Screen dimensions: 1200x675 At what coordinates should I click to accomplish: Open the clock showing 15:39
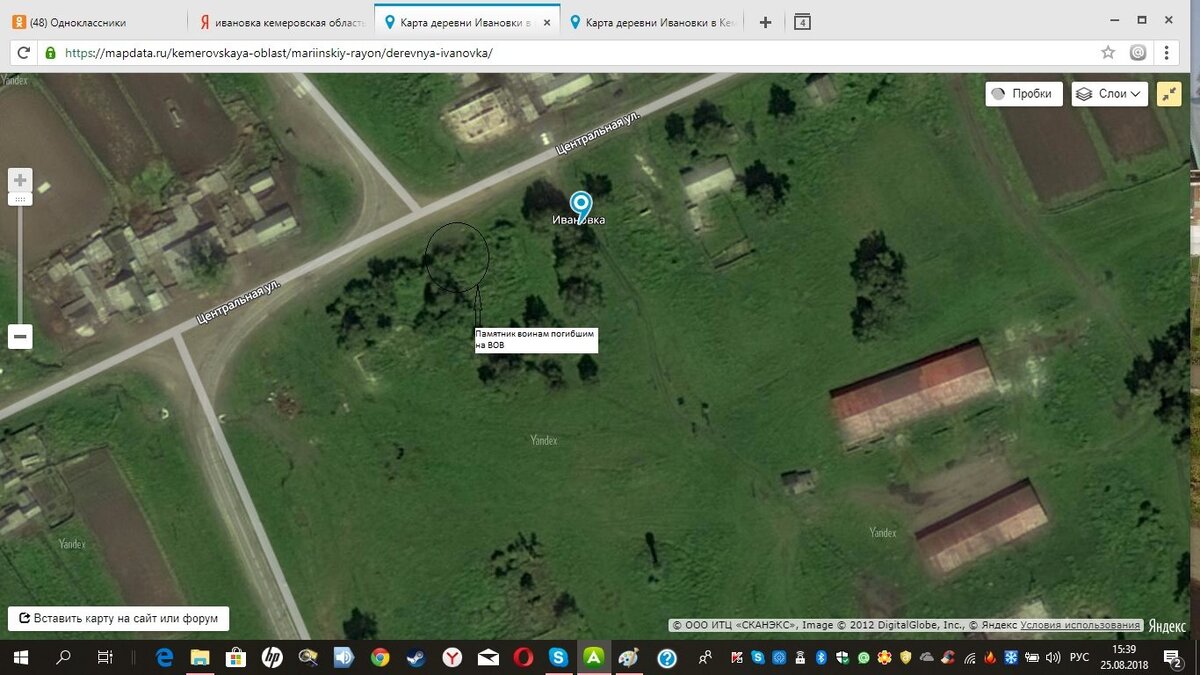(1124, 657)
